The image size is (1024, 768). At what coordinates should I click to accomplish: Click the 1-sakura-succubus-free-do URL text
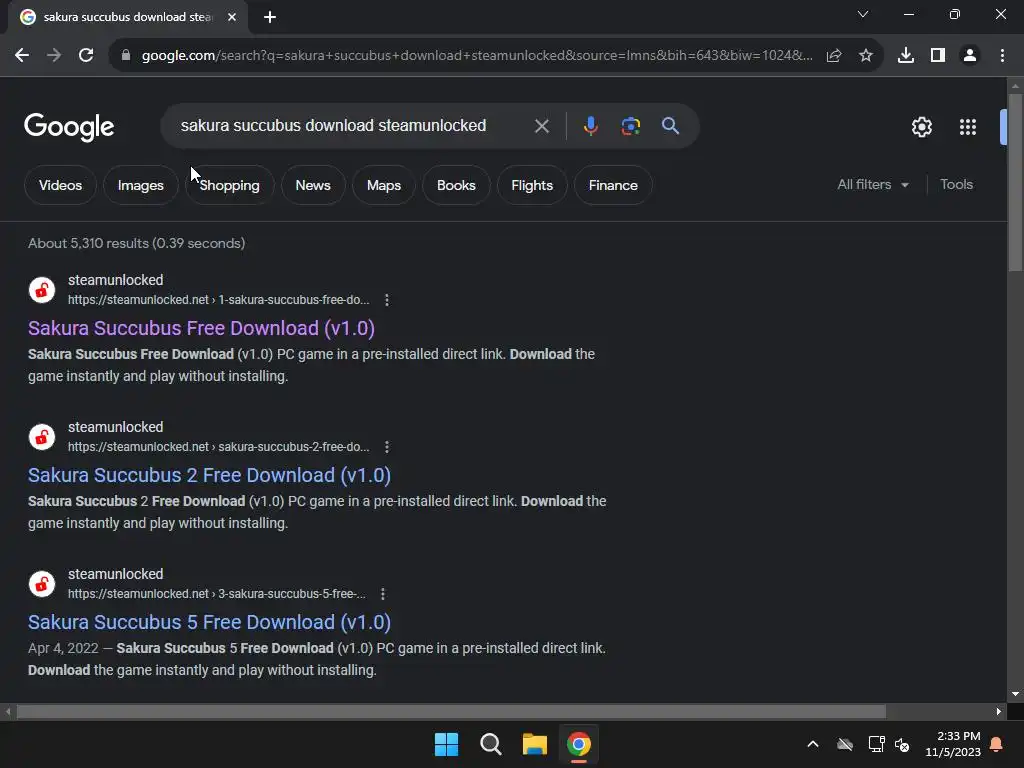219,300
